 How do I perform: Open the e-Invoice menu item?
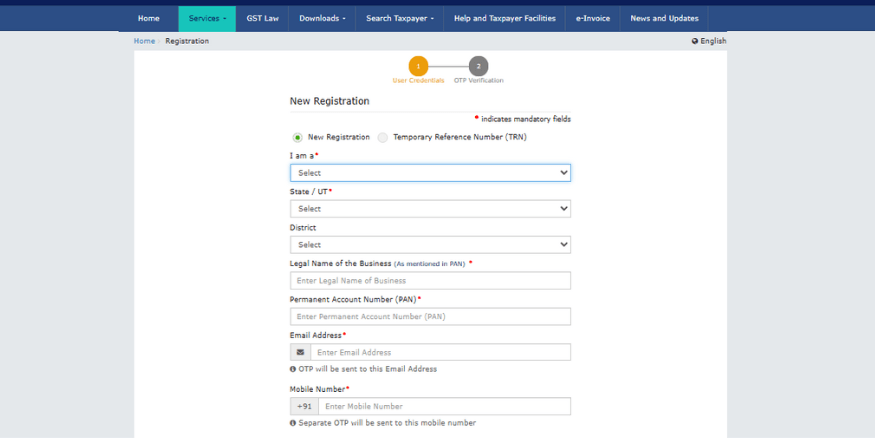coord(593,18)
